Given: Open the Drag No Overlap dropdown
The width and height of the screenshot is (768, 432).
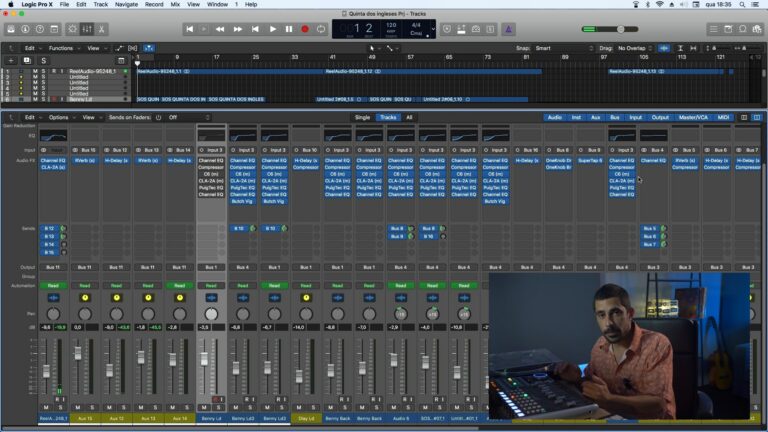Looking at the screenshot, I should point(635,48).
